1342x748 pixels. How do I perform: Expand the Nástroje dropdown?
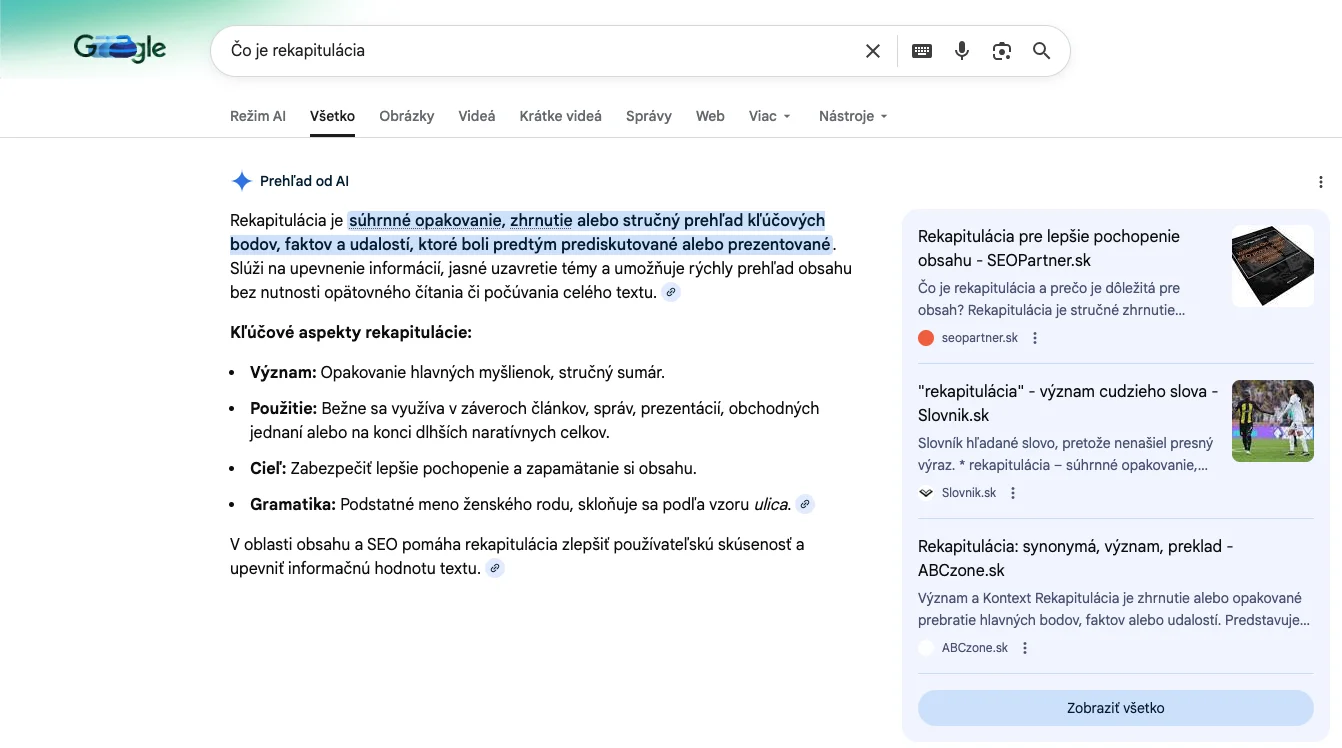click(853, 116)
